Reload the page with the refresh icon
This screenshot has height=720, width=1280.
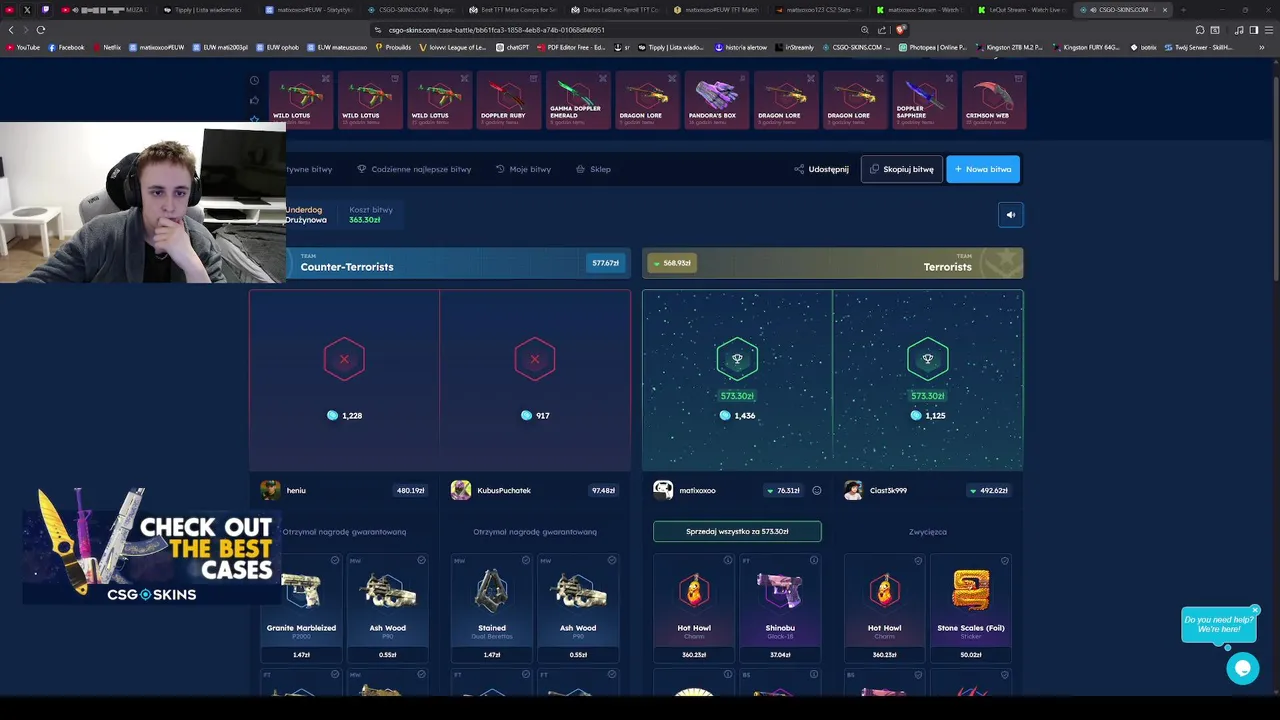click(41, 30)
